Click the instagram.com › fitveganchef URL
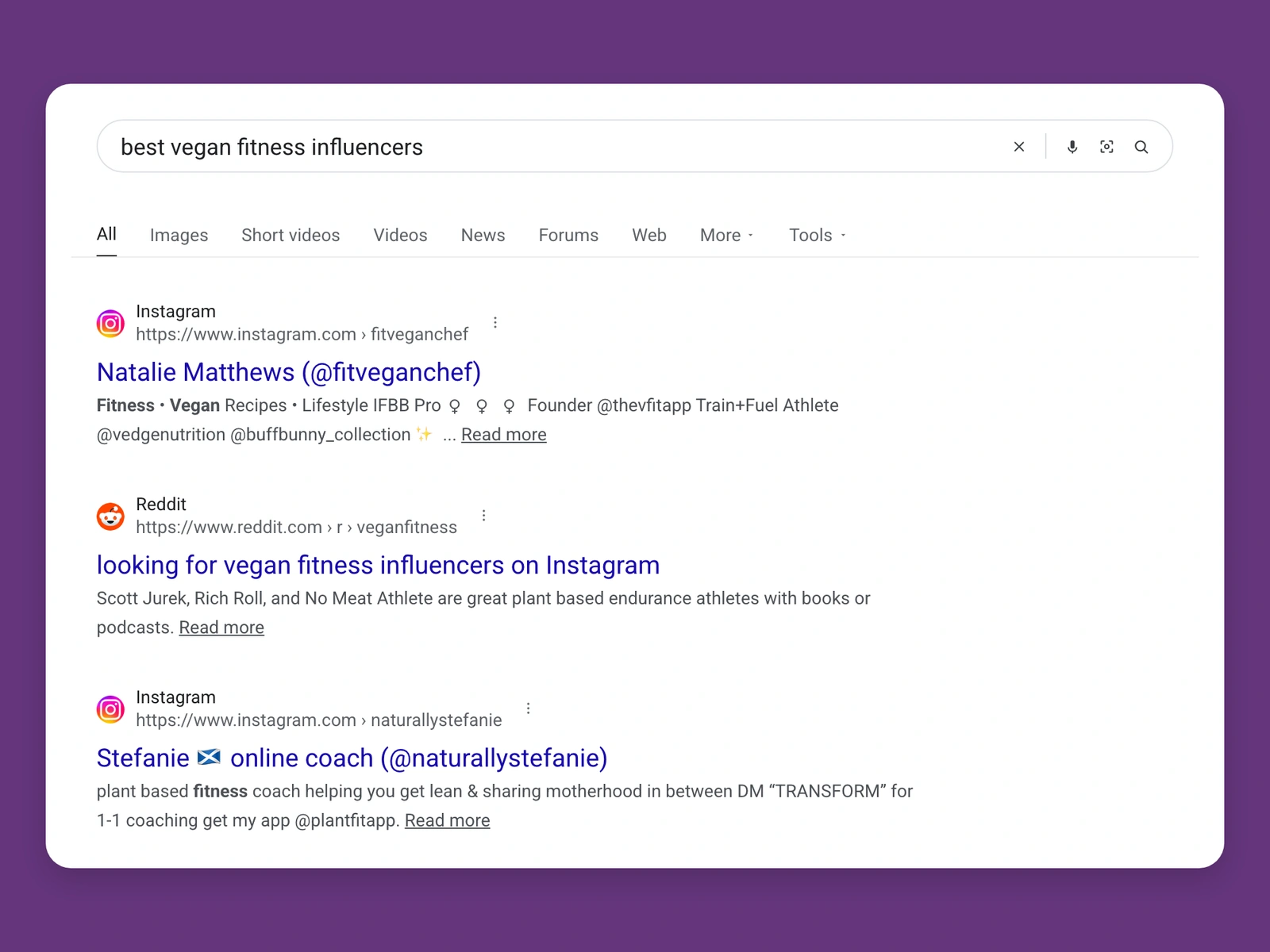 click(x=302, y=335)
